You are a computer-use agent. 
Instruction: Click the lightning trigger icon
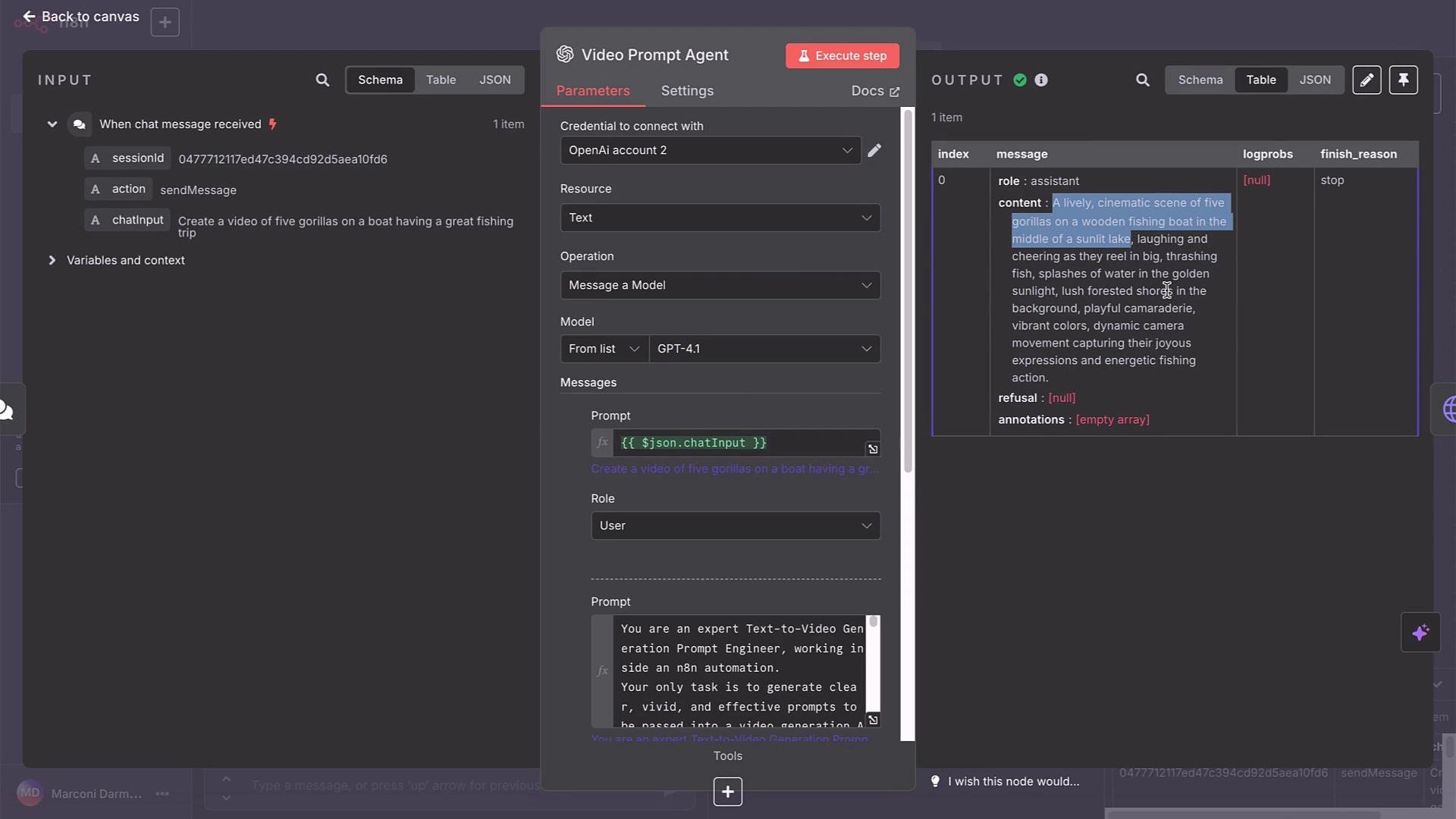click(x=273, y=124)
